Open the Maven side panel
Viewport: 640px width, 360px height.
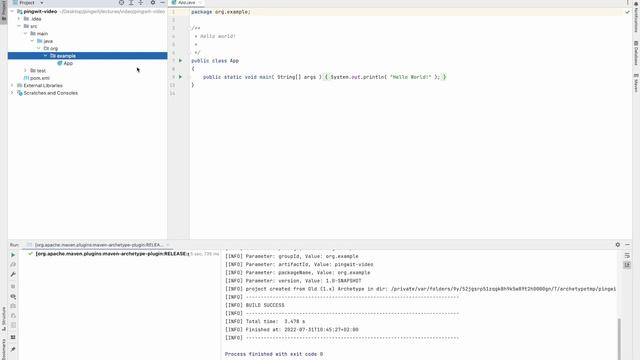click(636, 83)
